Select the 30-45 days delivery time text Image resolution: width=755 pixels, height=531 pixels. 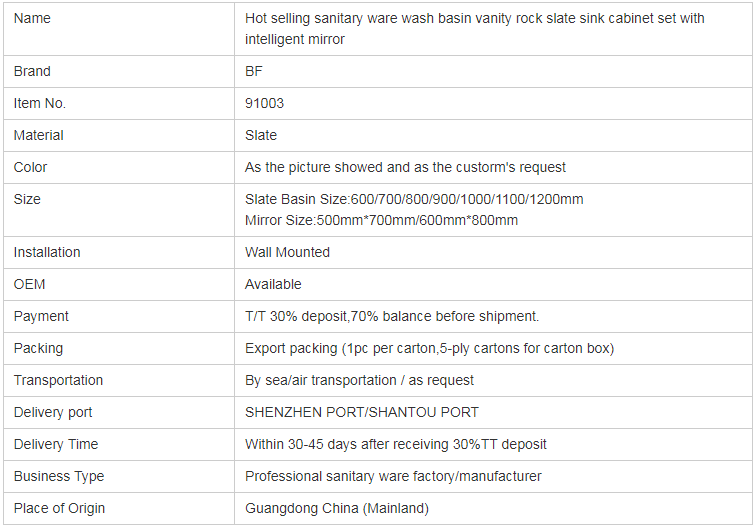(x=396, y=444)
